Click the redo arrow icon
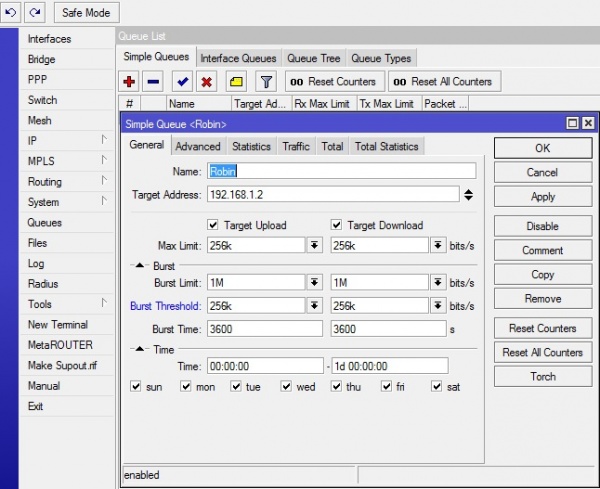The image size is (600, 489). coord(35,12)
